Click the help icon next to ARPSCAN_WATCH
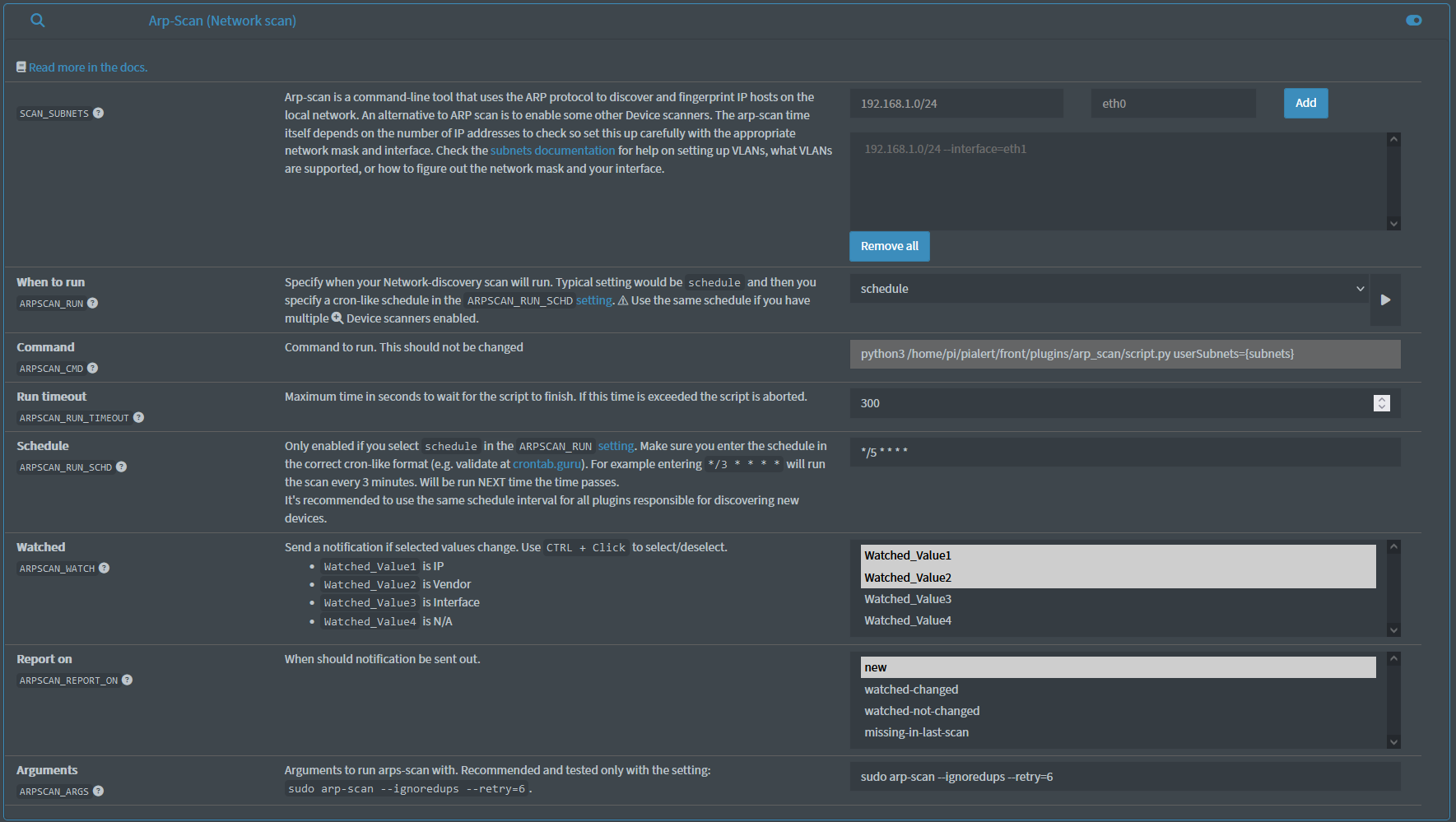Image resolution: width=1456 pixels, height=822 pixels. click(x=105, y=568)
